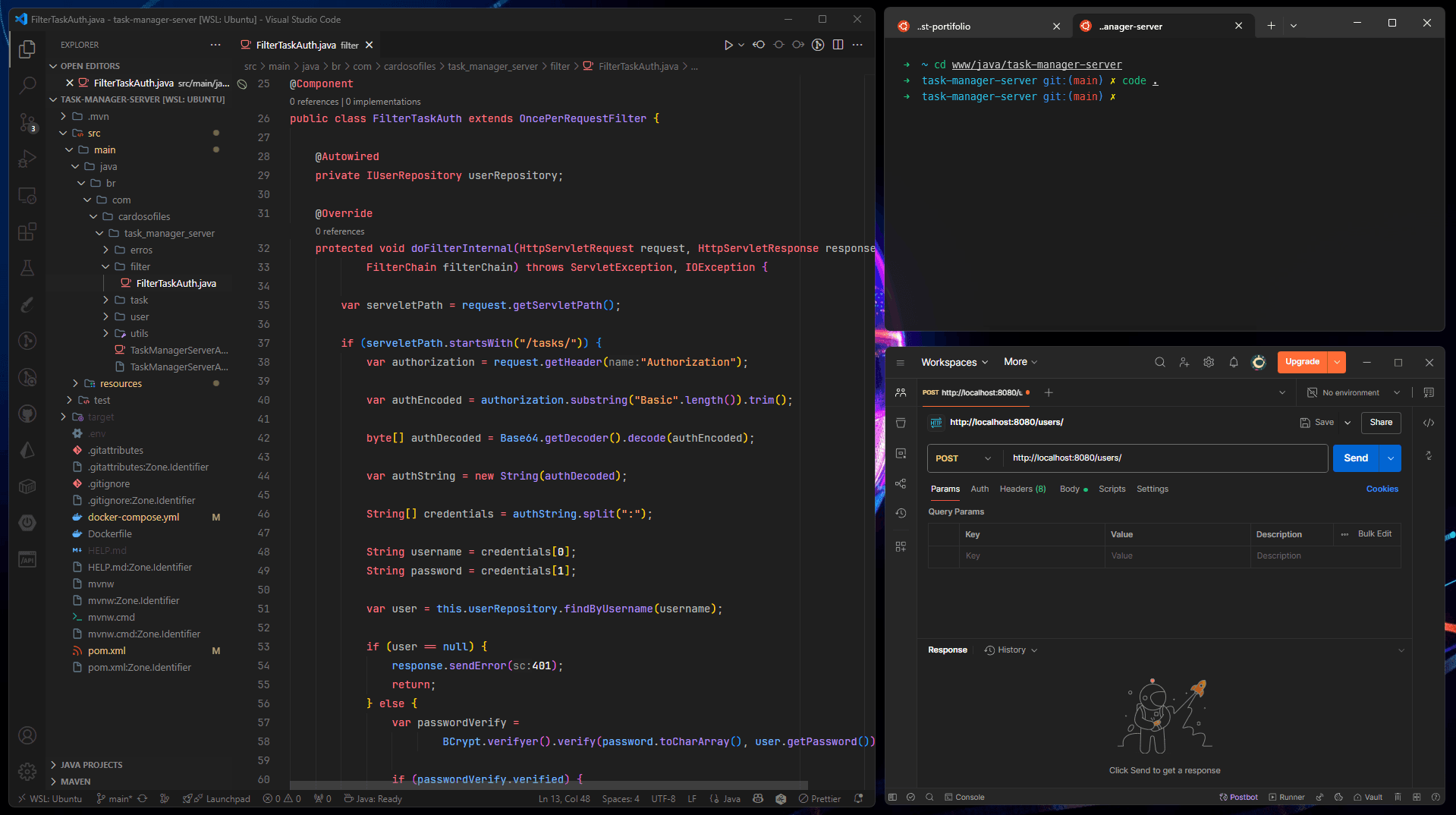Click the Split Editor Right icon
This screenshot has width=1456, height=815.
pos(838,45)
